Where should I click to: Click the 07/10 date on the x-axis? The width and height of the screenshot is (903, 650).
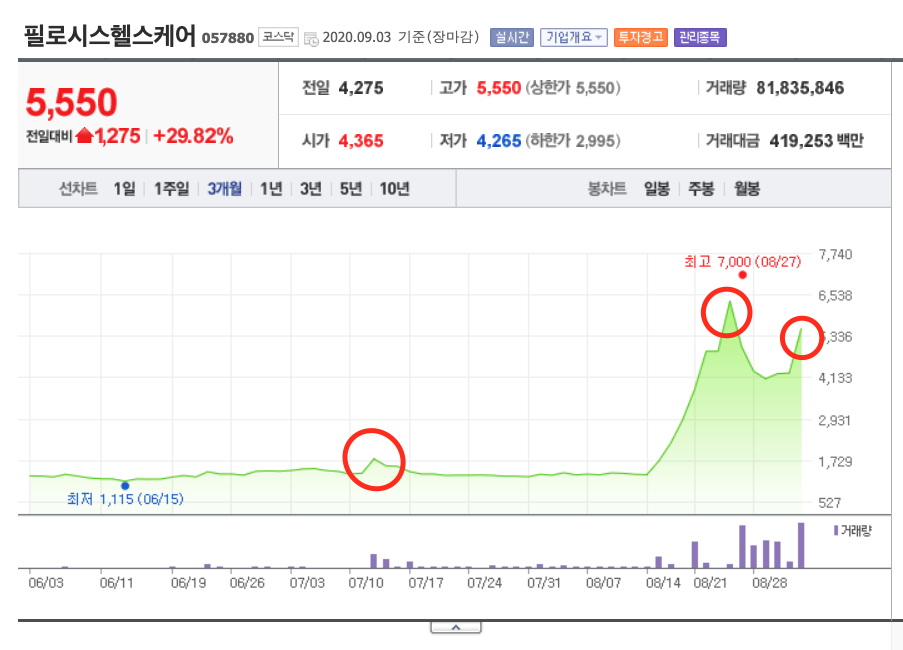click(x=366, y=583)
